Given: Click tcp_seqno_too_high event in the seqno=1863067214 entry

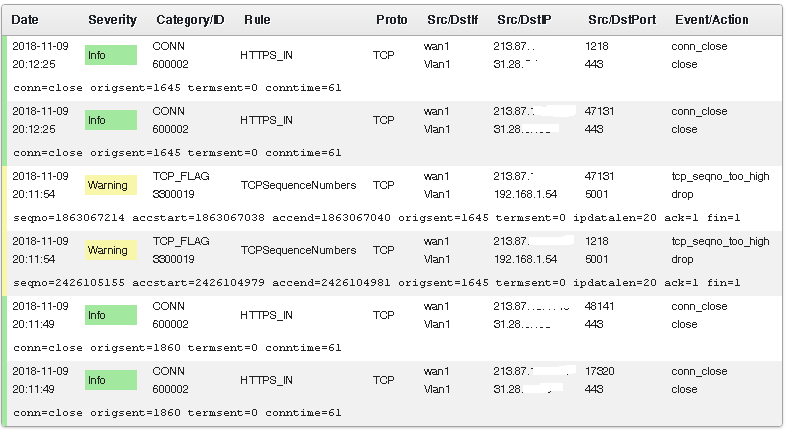Looking at the screenshot, I should 720,177.
